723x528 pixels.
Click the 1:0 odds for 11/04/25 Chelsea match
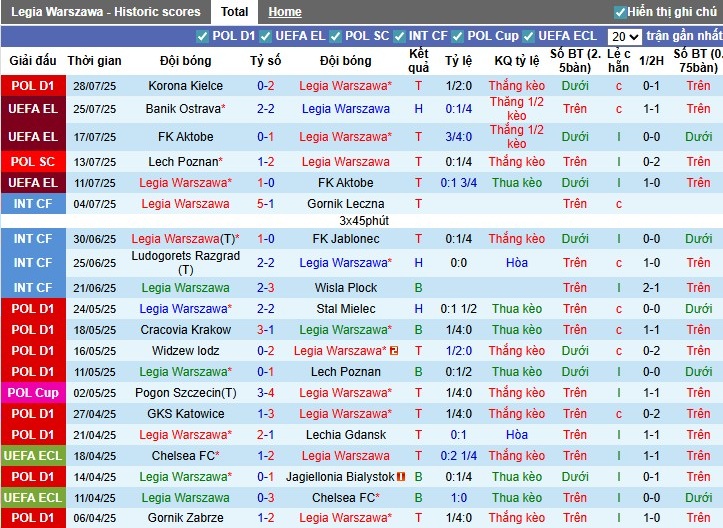(x=458, y=498)
